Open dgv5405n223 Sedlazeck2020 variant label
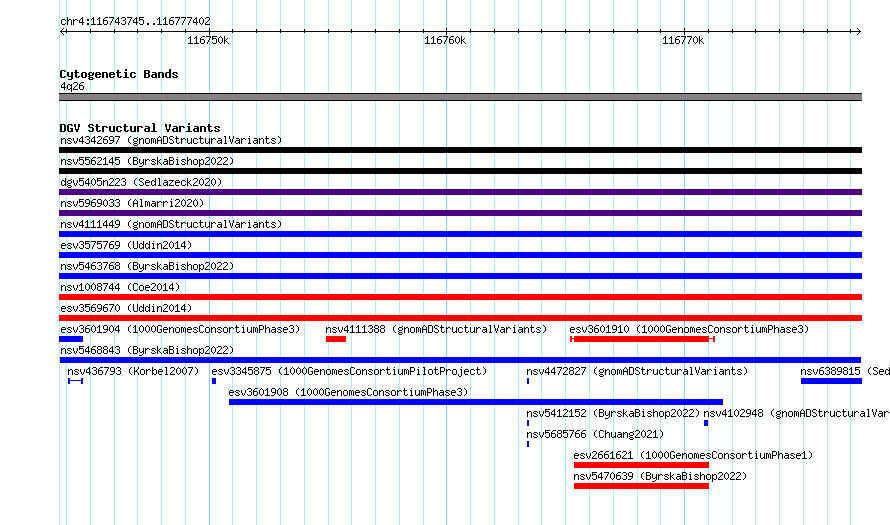Viewport: 890px width, 525px height. click(141, 182)
